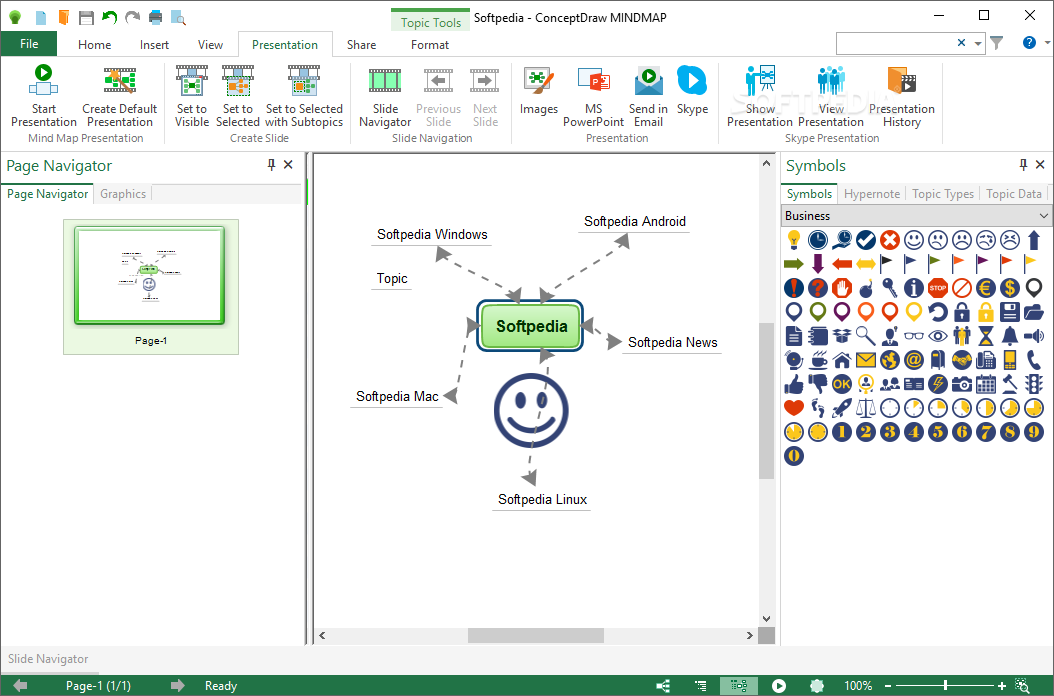This screenshot has height=696, width=1054.
Task: Click the Slide Navigator bottom panel label
Action: [x=48, y=659]
